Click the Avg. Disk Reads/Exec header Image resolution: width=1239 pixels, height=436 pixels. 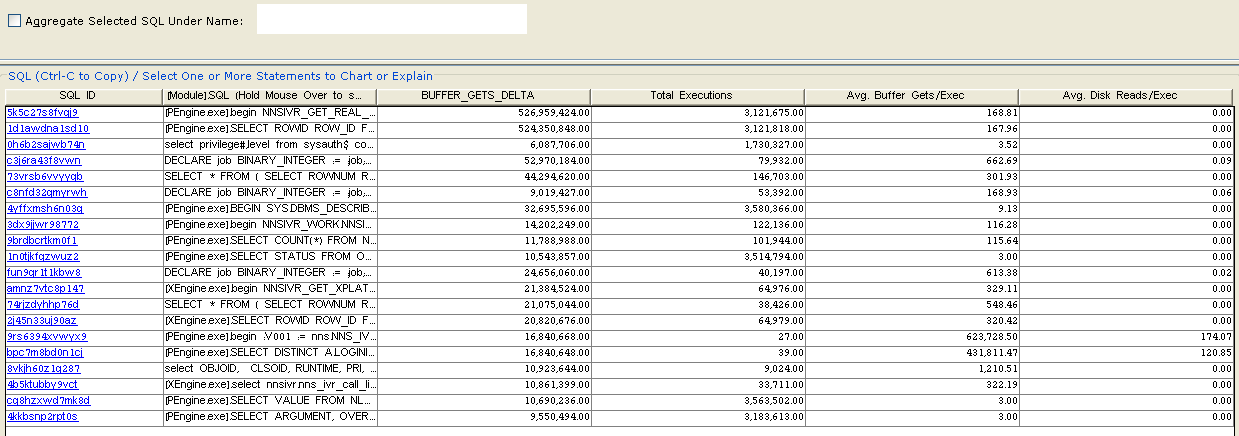pyautogui.click(x=1127, y=96)
